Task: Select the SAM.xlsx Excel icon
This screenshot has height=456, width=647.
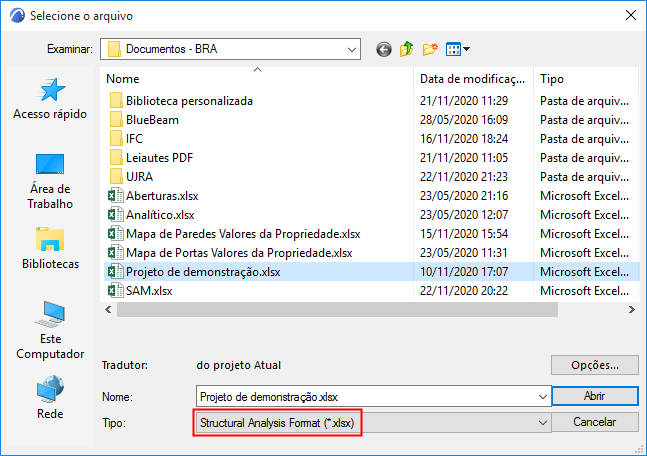Action: [116, 291]
